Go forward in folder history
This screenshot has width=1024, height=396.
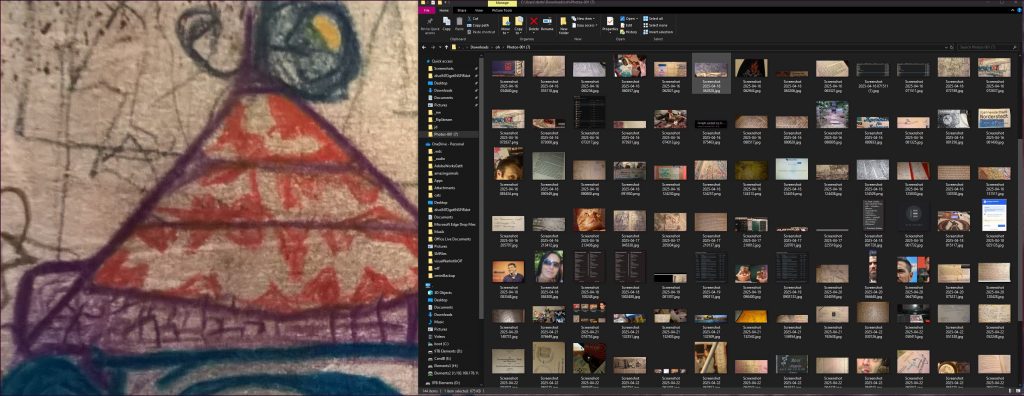click(x=433, y=47)
